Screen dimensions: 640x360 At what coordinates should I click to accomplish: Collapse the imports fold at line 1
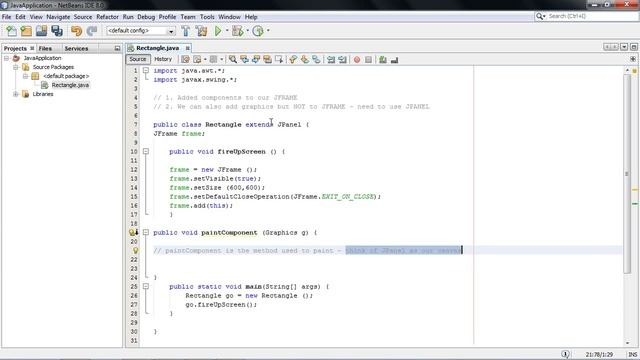click(x=146, y=71)
